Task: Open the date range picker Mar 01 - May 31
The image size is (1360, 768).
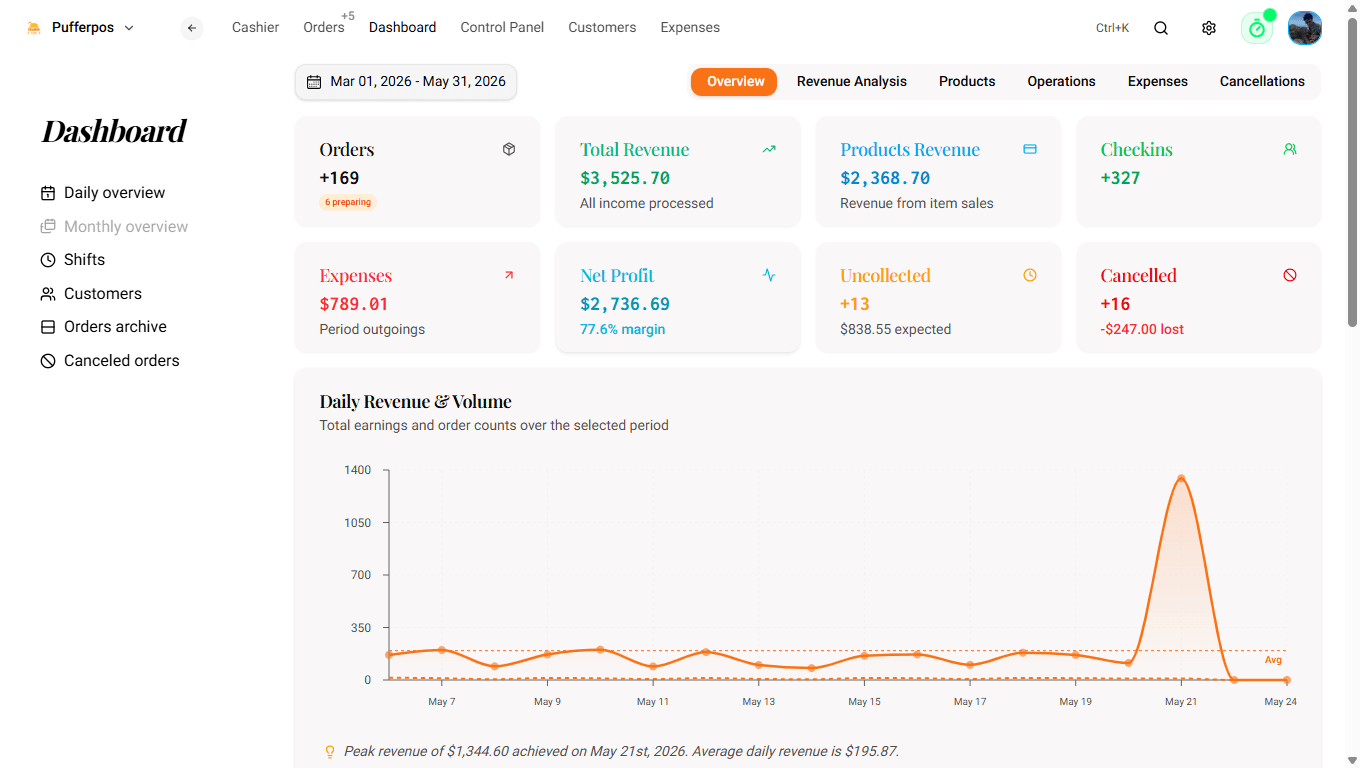Action: (x=406, y=82)
